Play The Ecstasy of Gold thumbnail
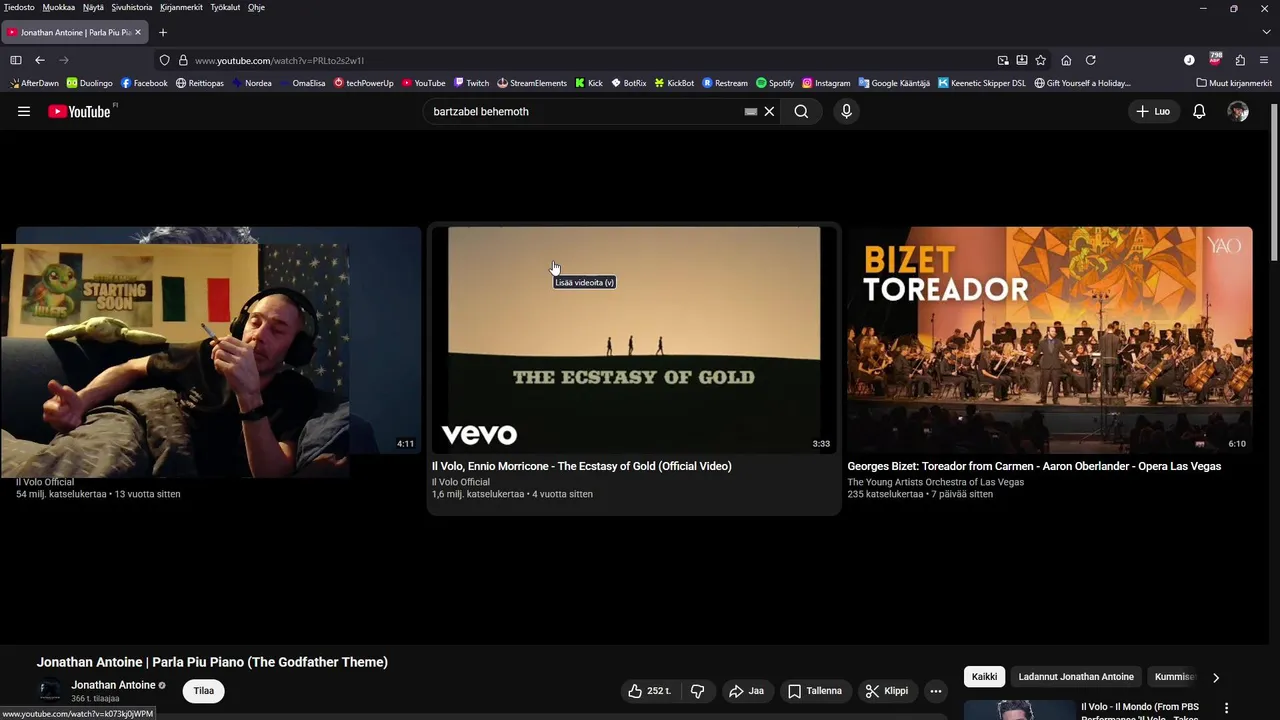This screenshot has width=1280, height=720. (x=634, y=340)
